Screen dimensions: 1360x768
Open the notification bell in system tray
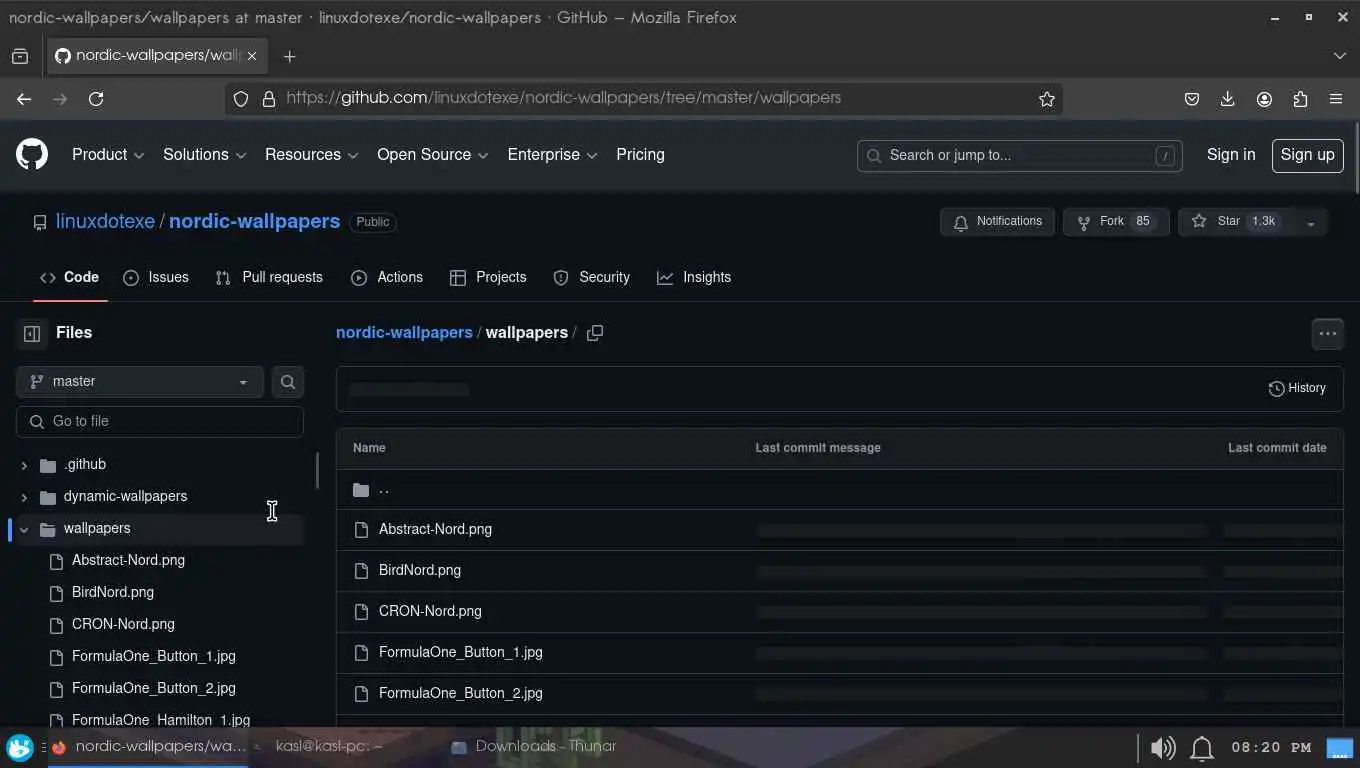[x=1202, y=747]
